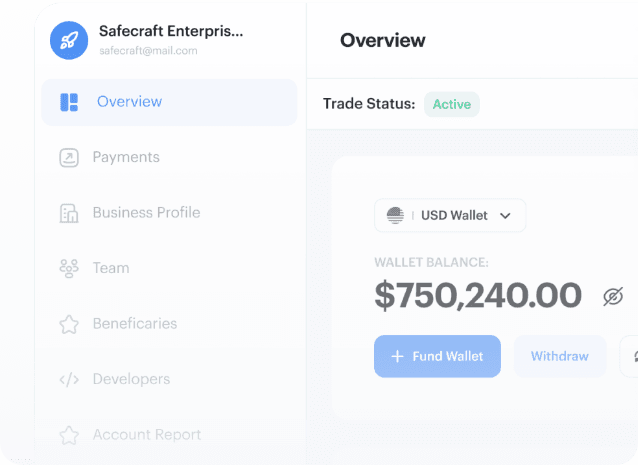Click the Fund Wallet button
The width and height of the screenshot is (638, 465).
click(x=437, y=356)
